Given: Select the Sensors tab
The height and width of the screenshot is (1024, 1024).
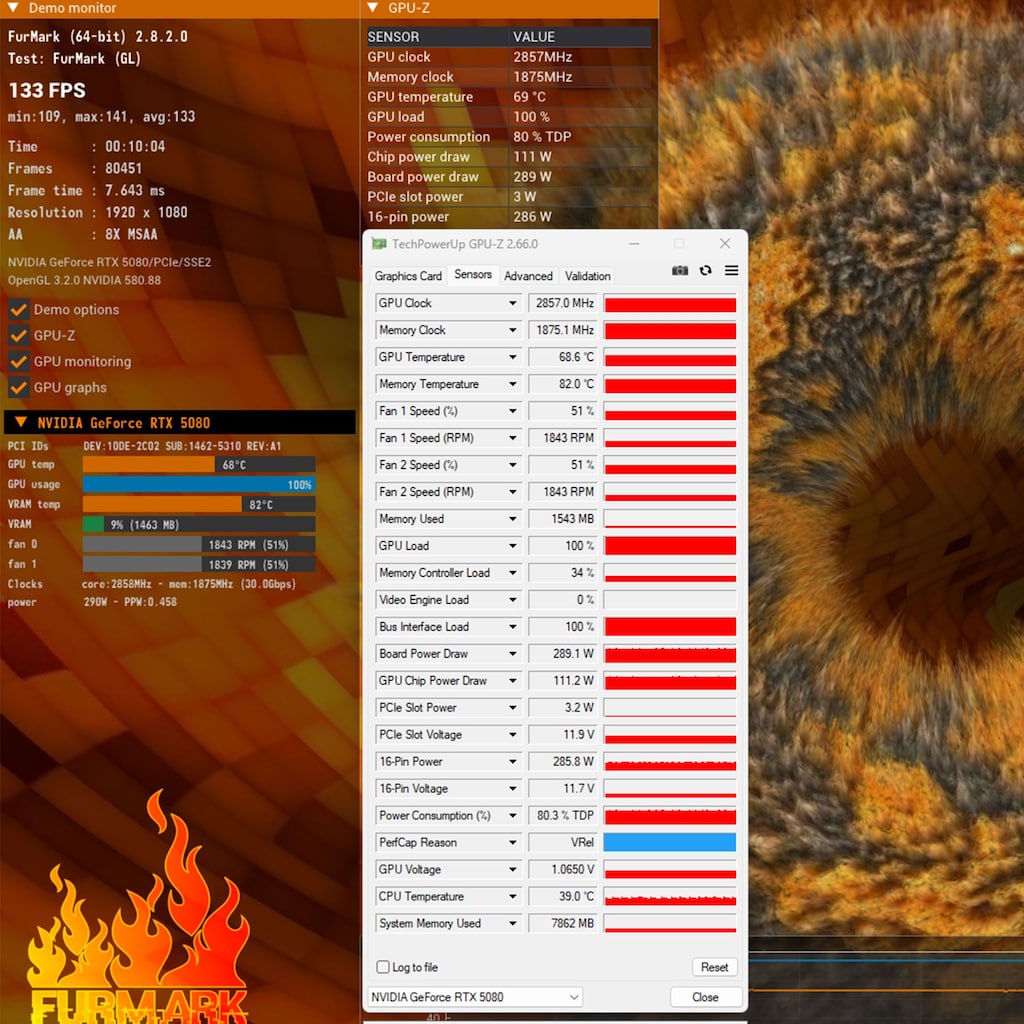Looking at the screenshot, I should pyautogui.click(x=473, y=274).
